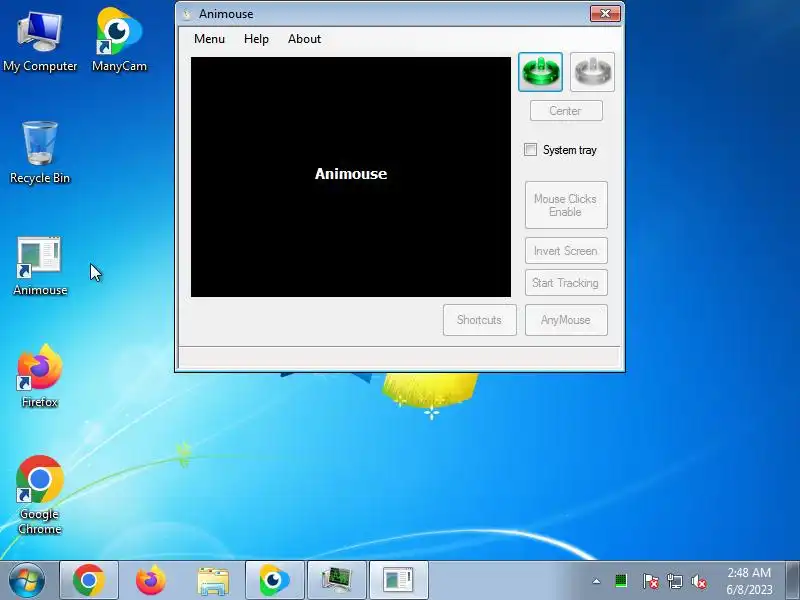
Task: Enable the System tray checkbox
Action: (x=531, y=149)
